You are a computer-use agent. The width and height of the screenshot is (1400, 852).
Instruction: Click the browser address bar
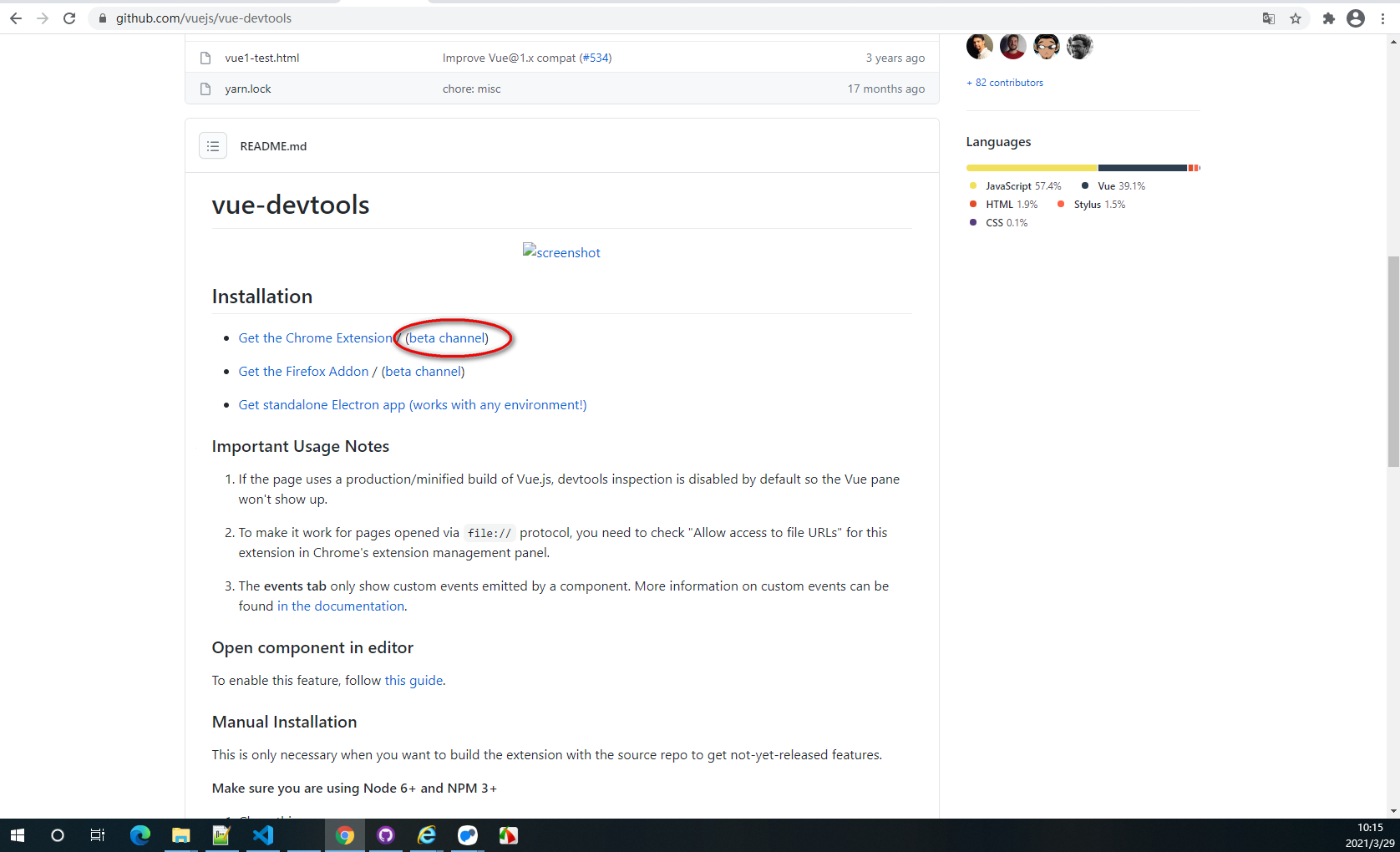(334, 18)
